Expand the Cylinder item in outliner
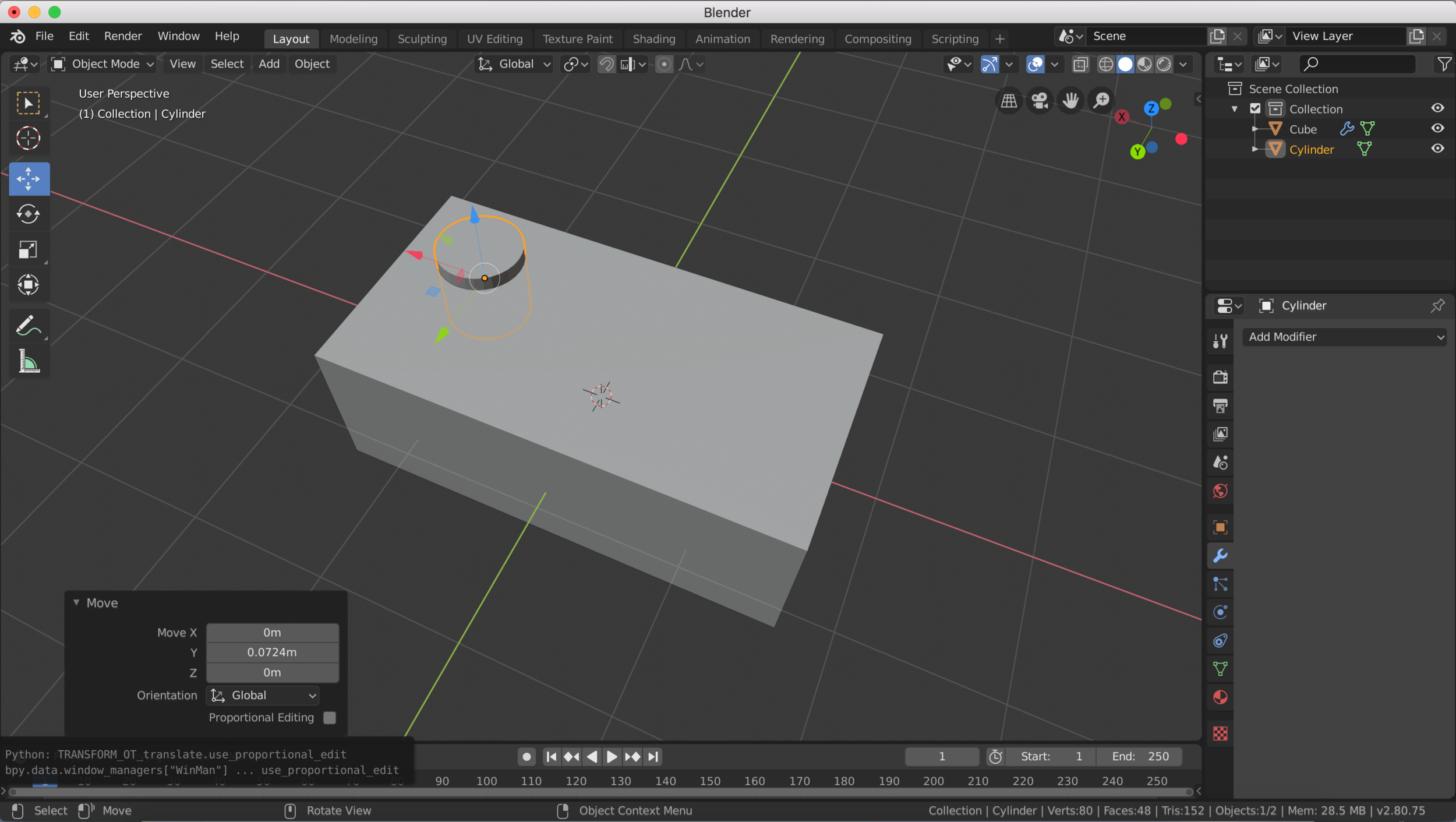This screenshot has height=822, width=1456. coord(1255,150)
